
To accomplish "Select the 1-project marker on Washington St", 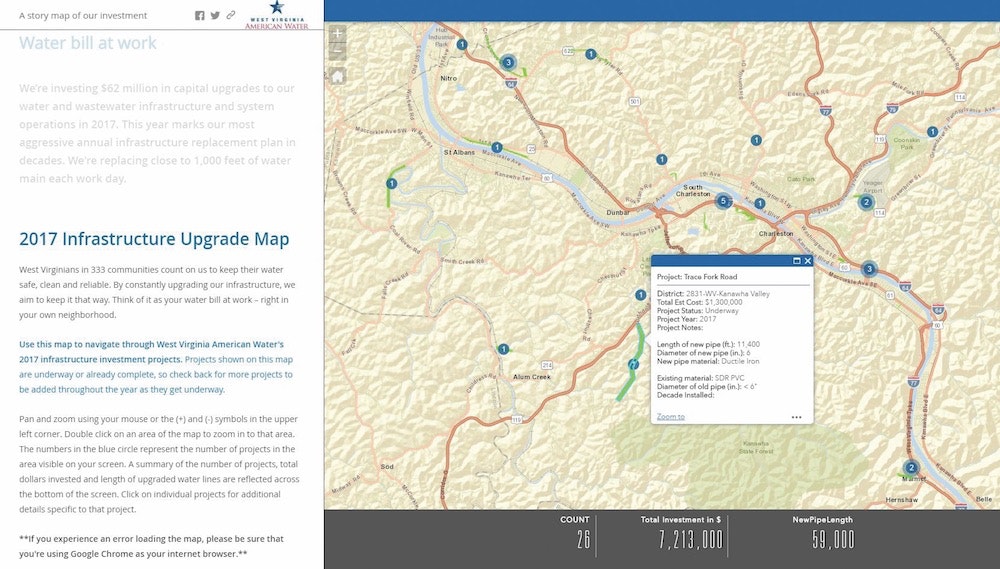I will 760,203.
